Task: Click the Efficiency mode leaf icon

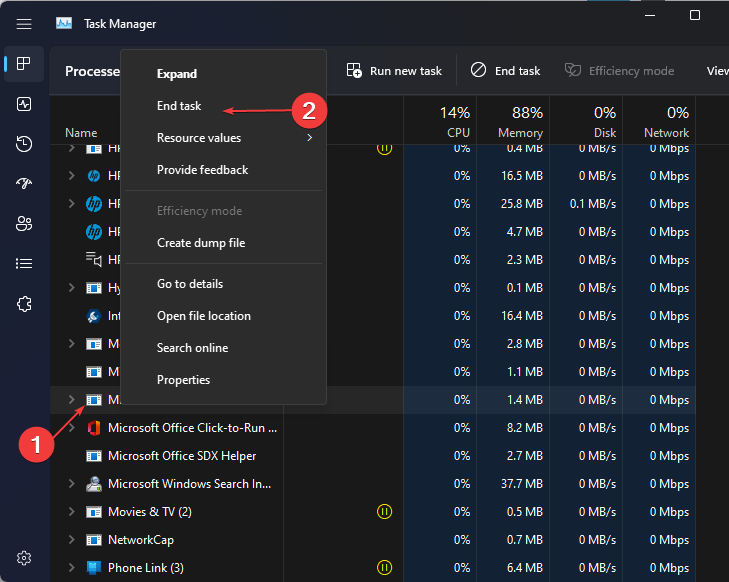Action: coord(573,70)
